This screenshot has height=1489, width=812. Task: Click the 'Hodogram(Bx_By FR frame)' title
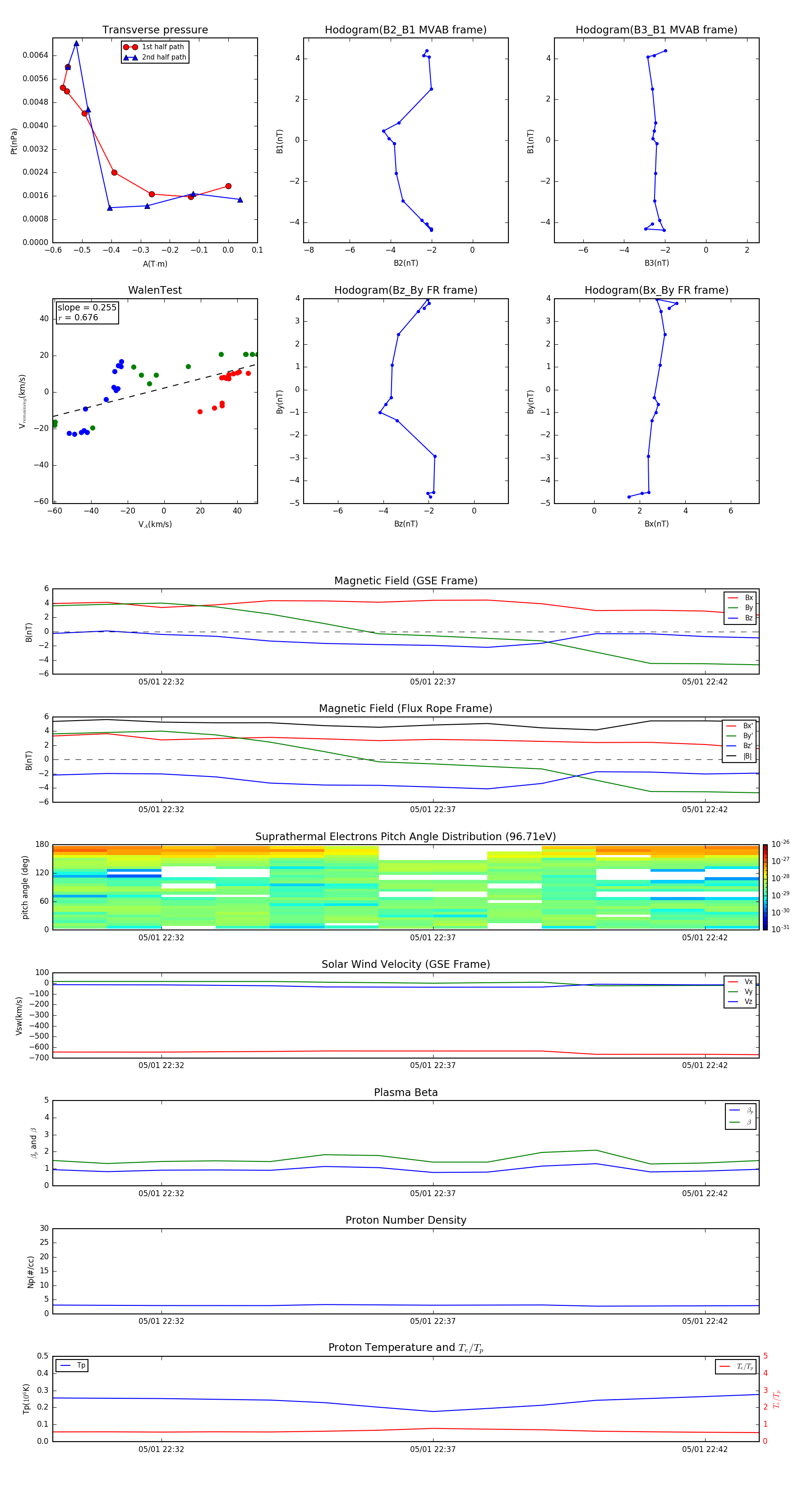[656, 290]
